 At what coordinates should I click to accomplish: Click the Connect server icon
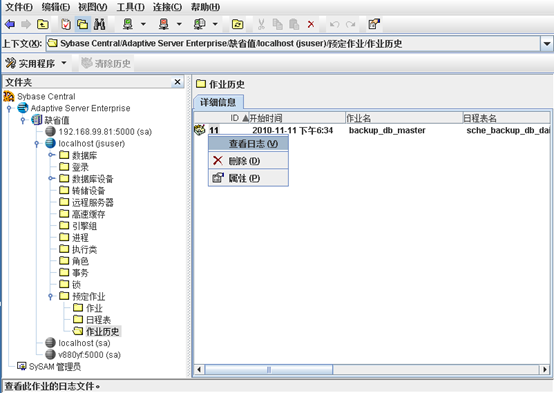click(128, 24)
